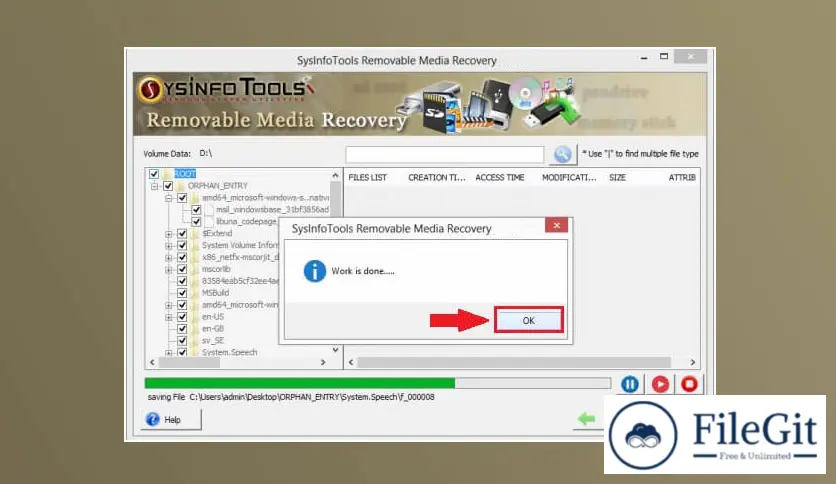Uncheck the sv_SE folder checkbox
The height and width of the screenshot is (484, 836).
click(182, 340)
